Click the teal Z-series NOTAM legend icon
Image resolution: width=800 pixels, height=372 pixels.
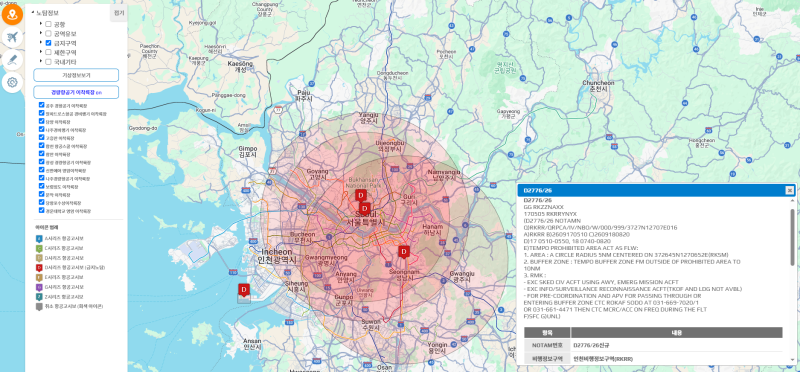tap(39, 296)
